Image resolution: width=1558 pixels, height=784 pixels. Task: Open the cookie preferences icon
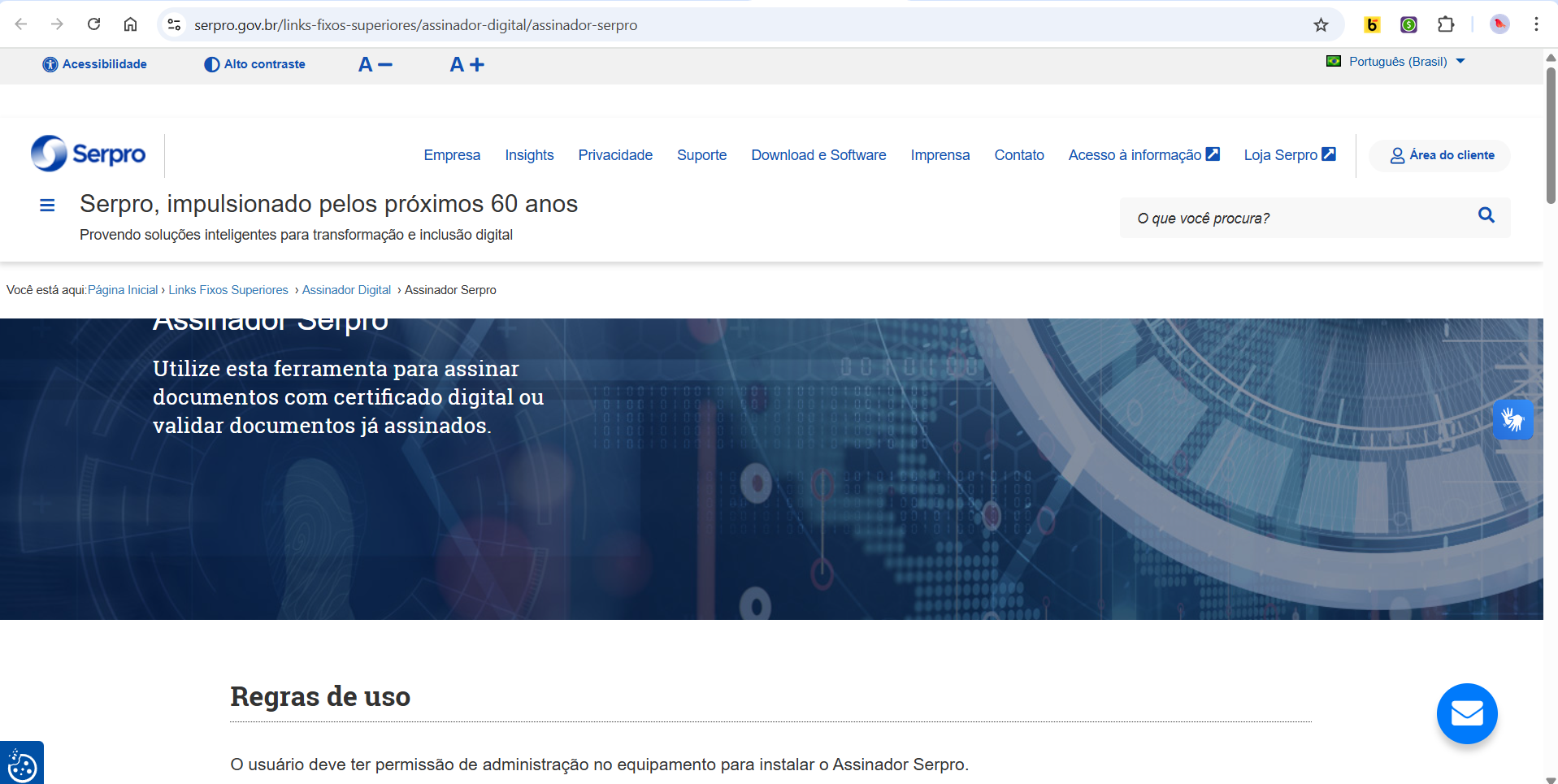click(22, 765)
